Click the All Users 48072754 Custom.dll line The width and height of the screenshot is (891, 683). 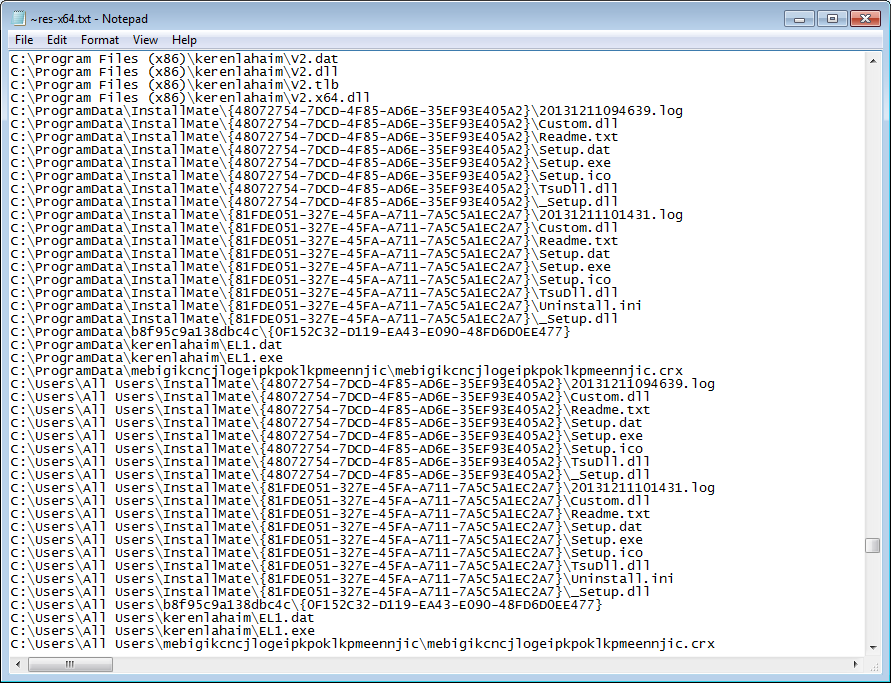pos(330,397)
